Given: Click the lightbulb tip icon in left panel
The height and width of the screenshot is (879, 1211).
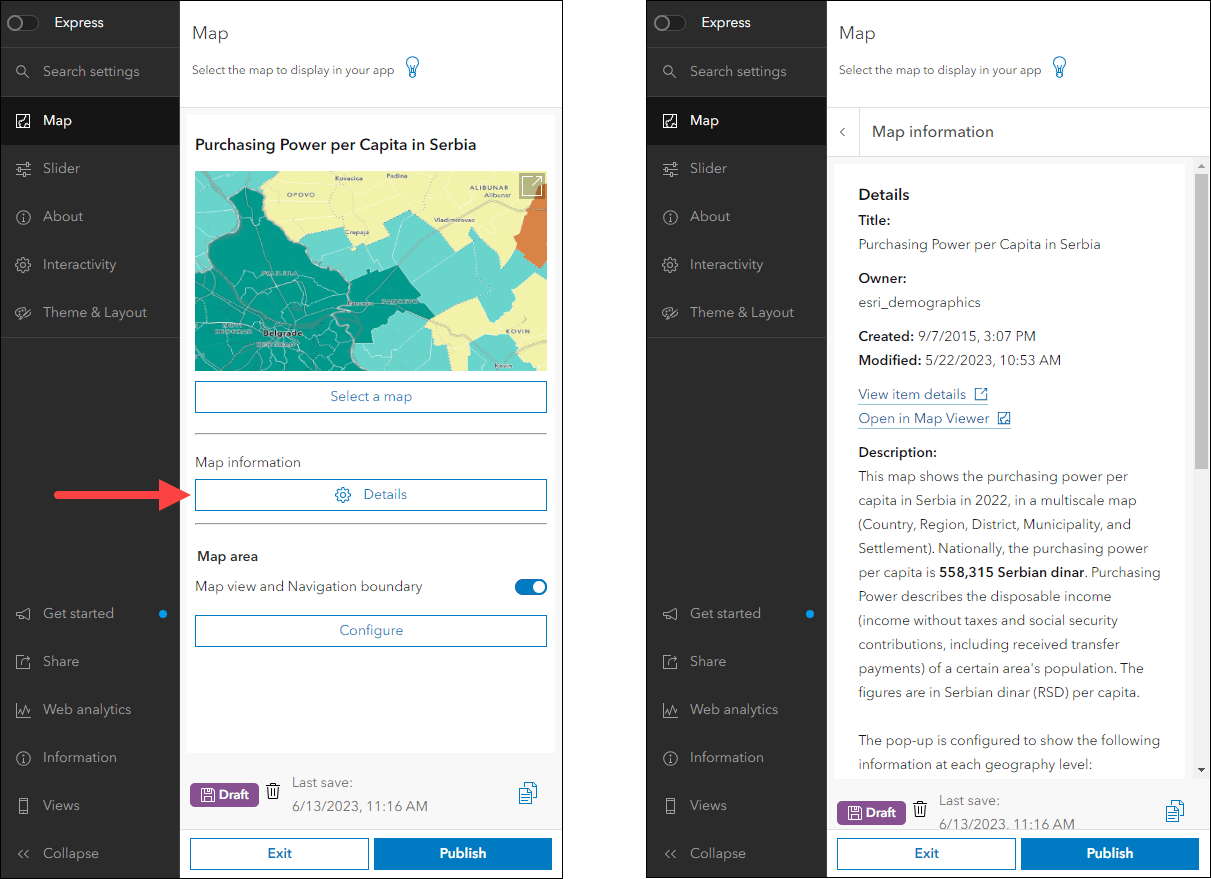Looking at the screenshot, I should tap(412, 68).
